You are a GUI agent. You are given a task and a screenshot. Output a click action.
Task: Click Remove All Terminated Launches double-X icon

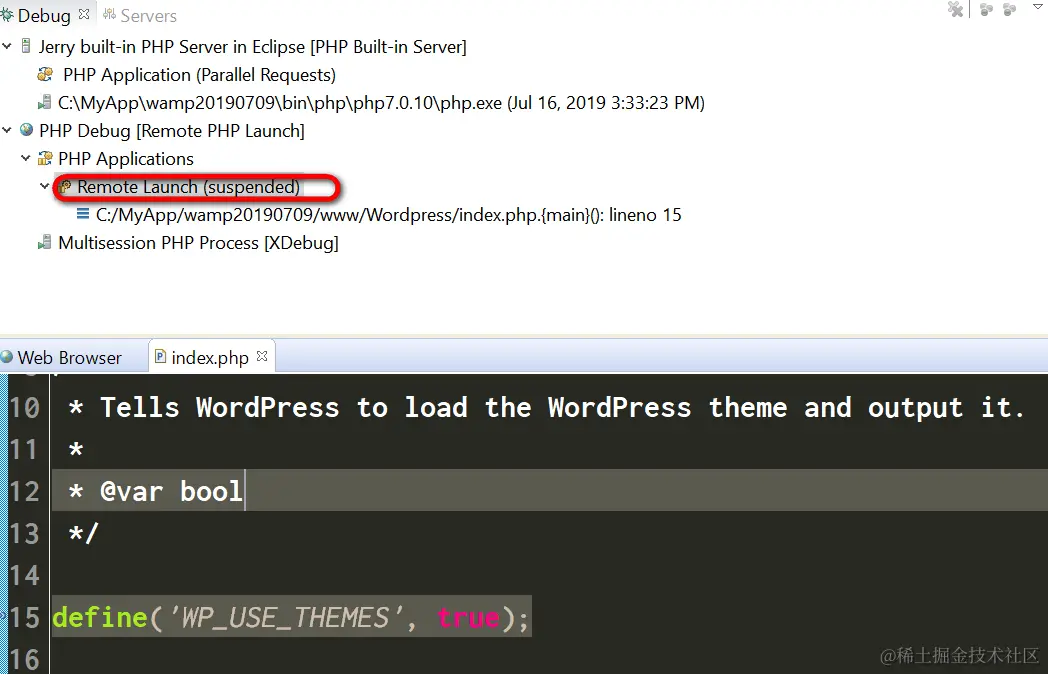point(956,9)
